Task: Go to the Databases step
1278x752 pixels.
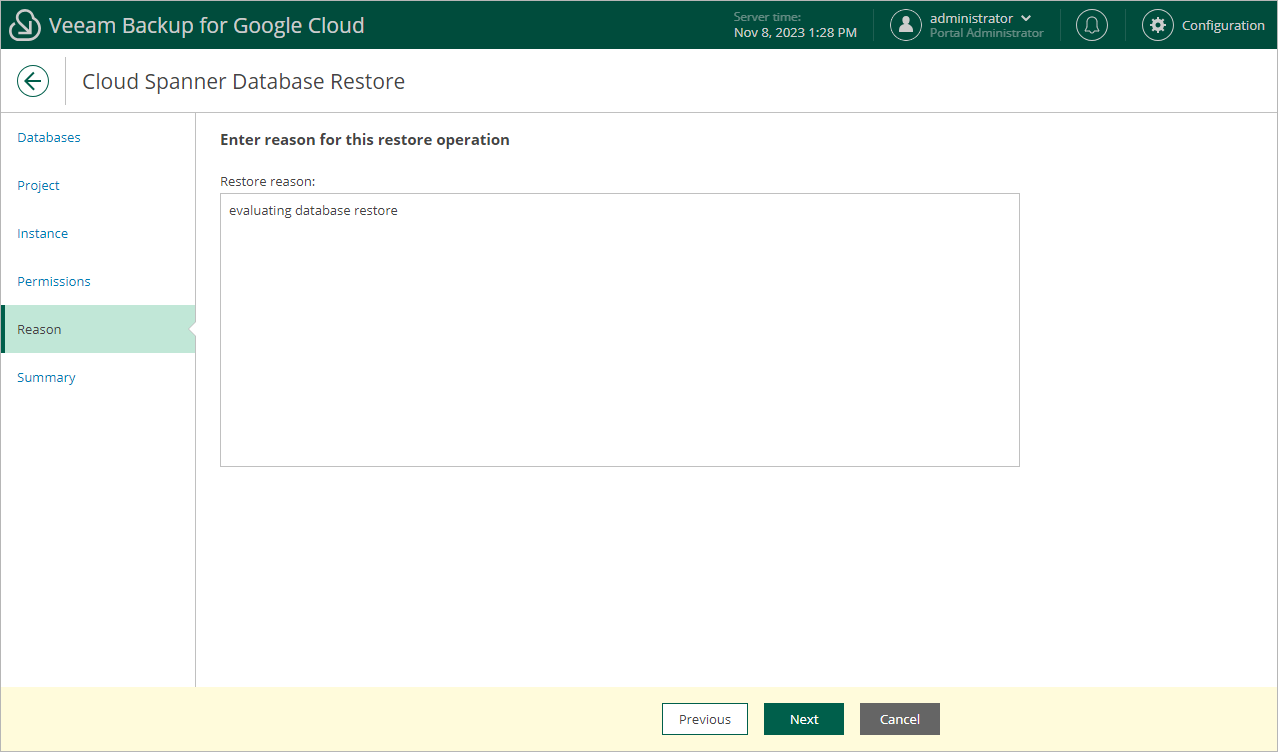Action: point(49,137)
